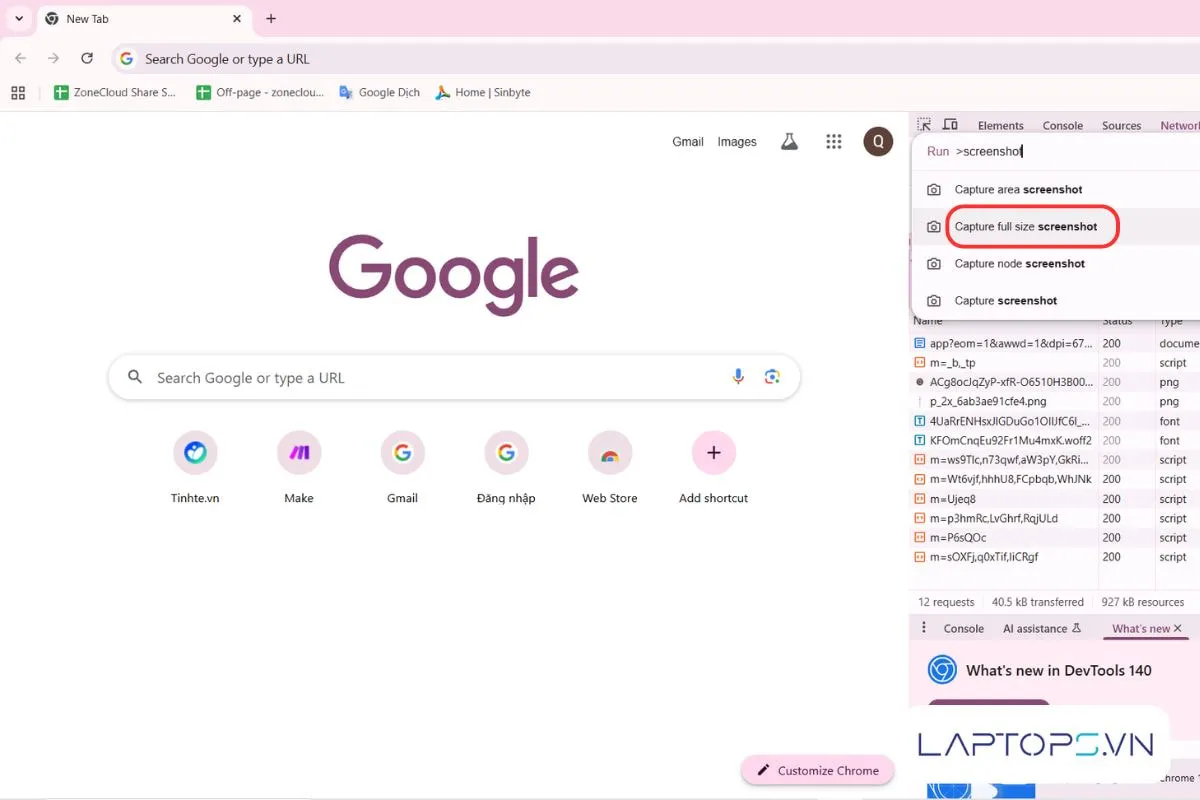
Task: Open the Google apps launcher grid
Action: click(x=834, y=141)
